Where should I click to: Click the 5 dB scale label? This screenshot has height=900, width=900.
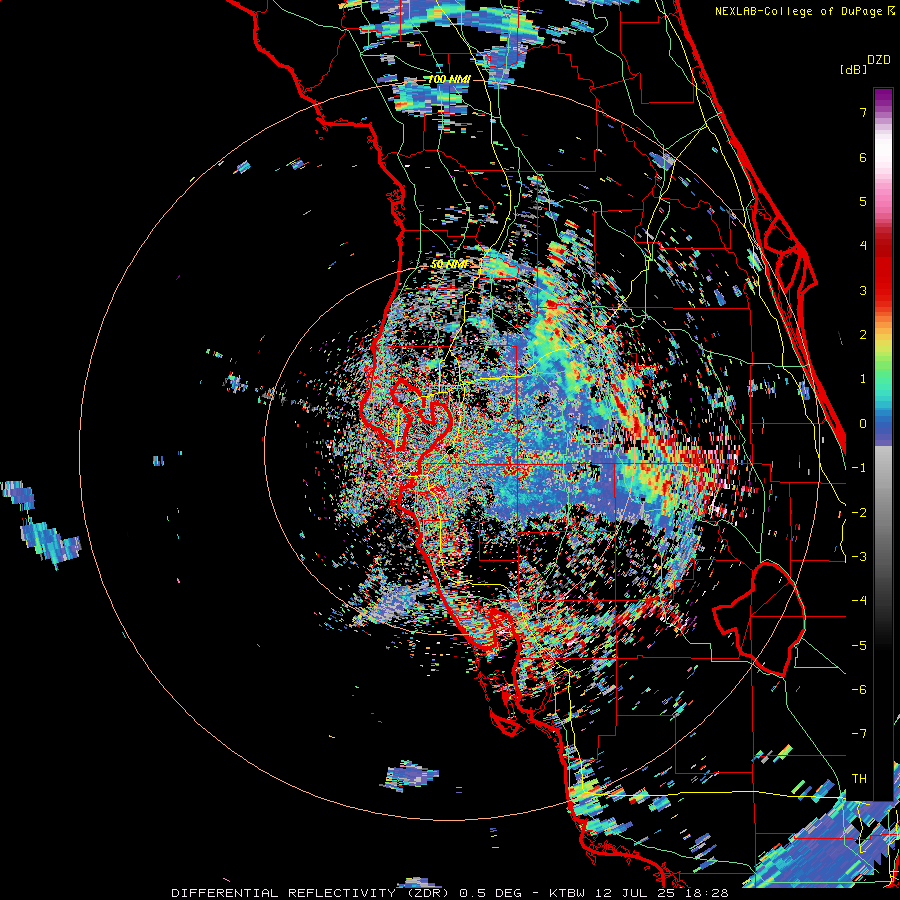click(863, 201)
